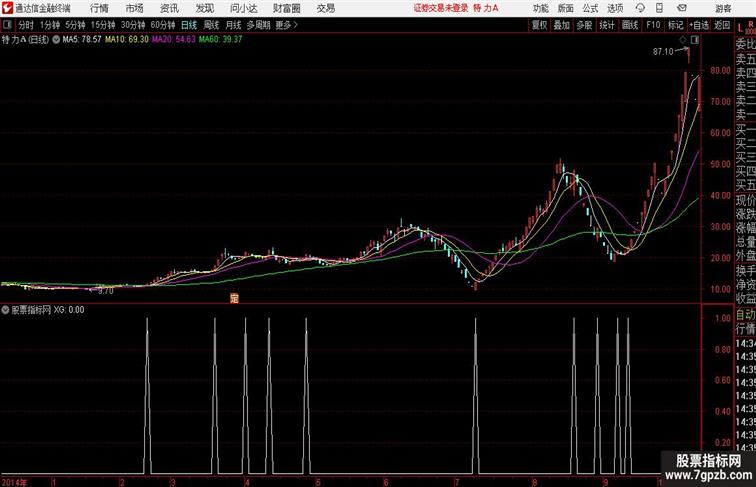Click the 叠加 overlay toolbar button
756x487 pixels.
tap(562, 25)
